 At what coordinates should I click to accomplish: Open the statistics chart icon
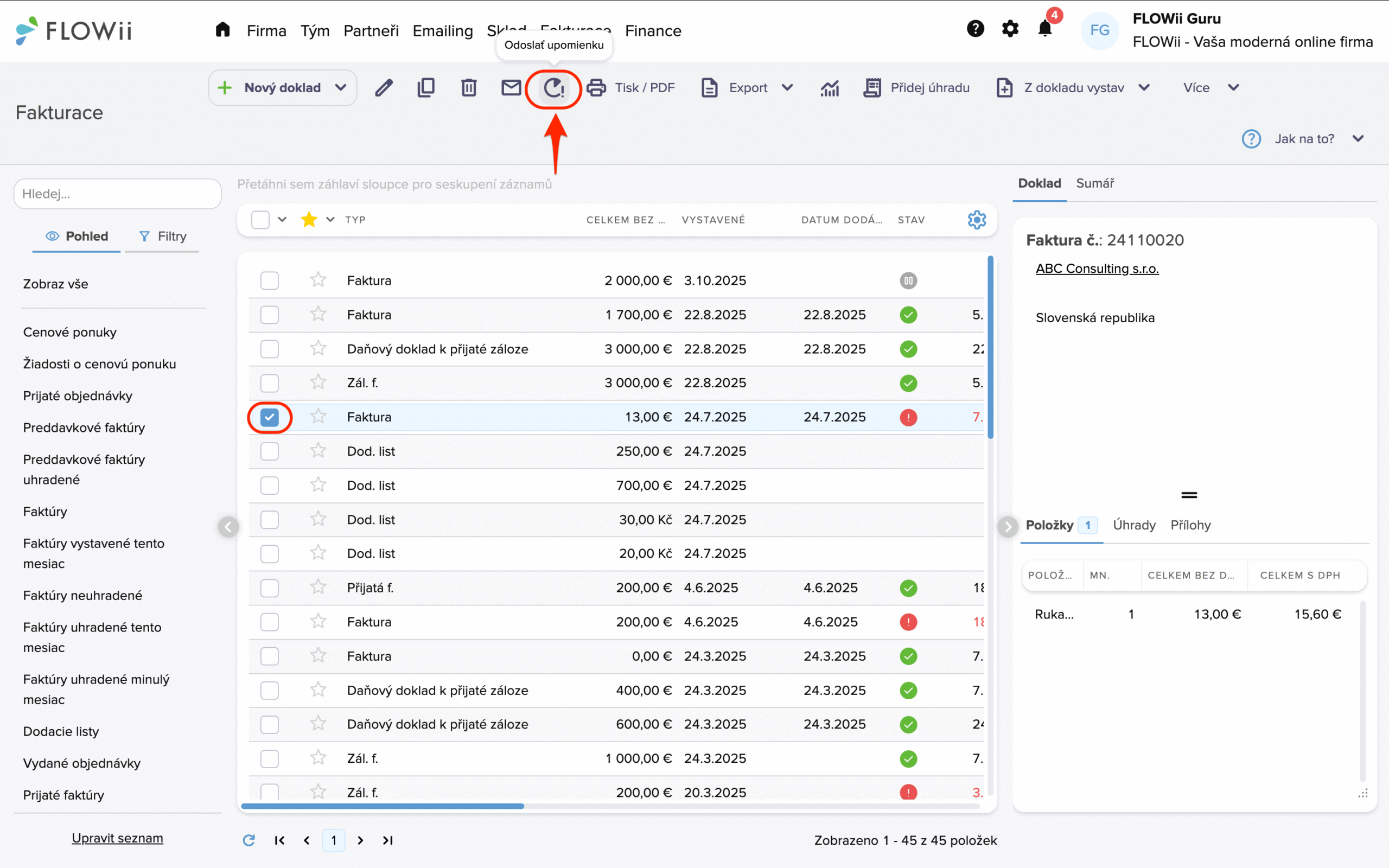[x=830, y=88]
